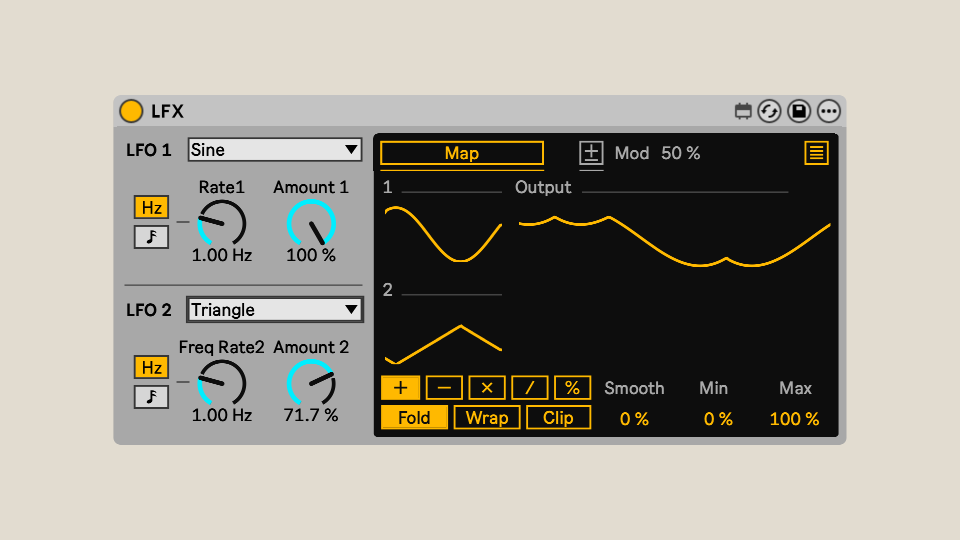
Task: Open the LFO 2 Triangle waveform dropdown
Action: tap(275, 310)
